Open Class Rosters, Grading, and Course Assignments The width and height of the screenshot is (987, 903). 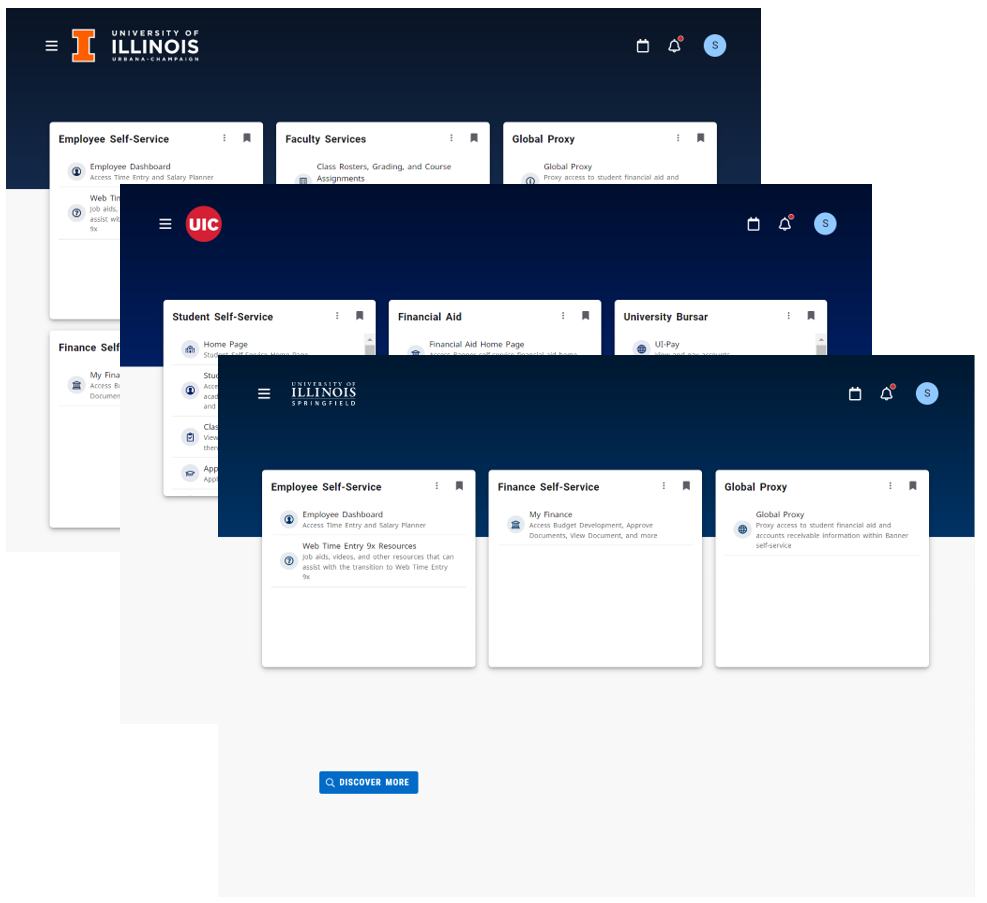point(383,172)
